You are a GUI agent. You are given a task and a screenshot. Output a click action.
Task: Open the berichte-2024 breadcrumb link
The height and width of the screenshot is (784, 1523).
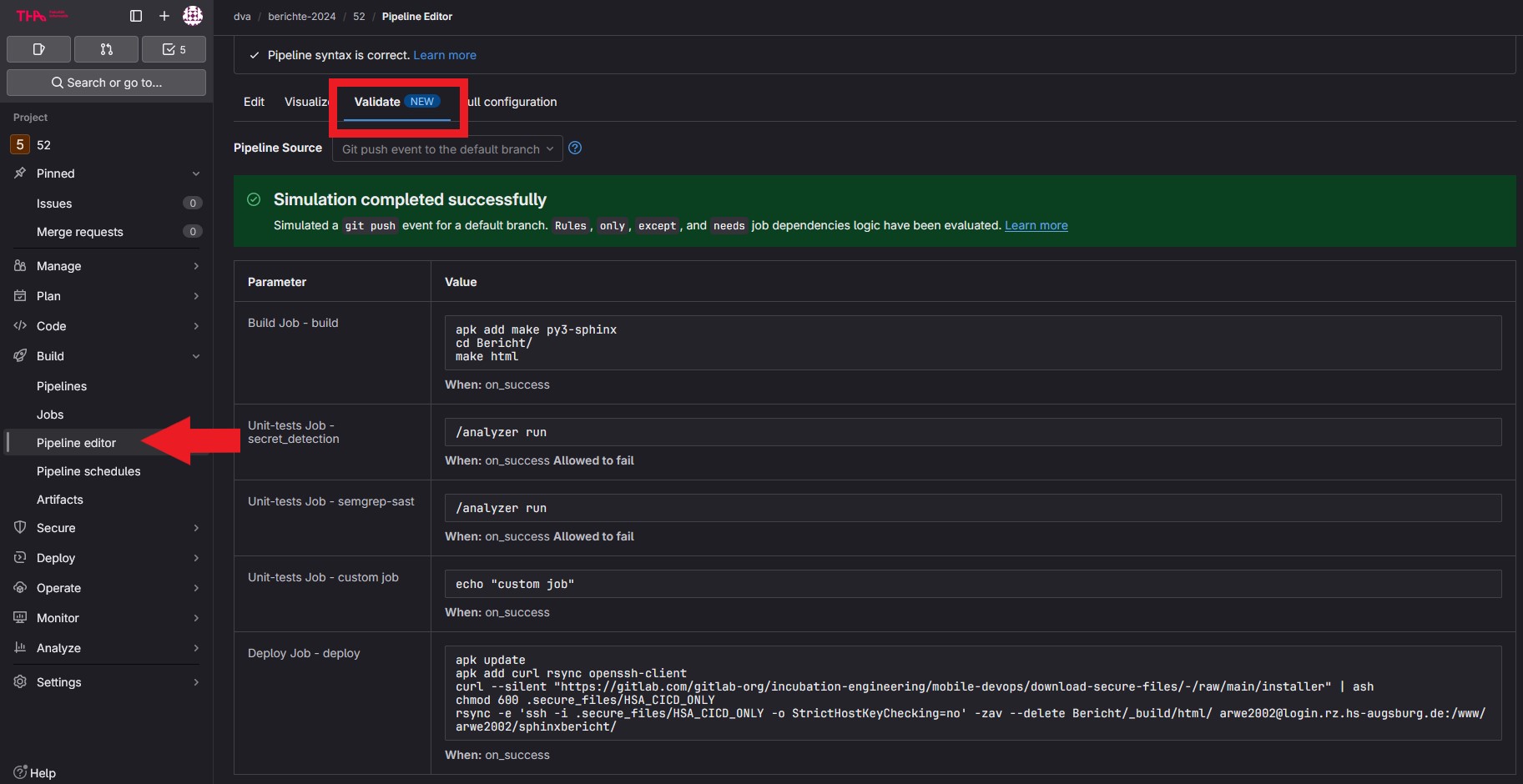click(x=302, y=16)
